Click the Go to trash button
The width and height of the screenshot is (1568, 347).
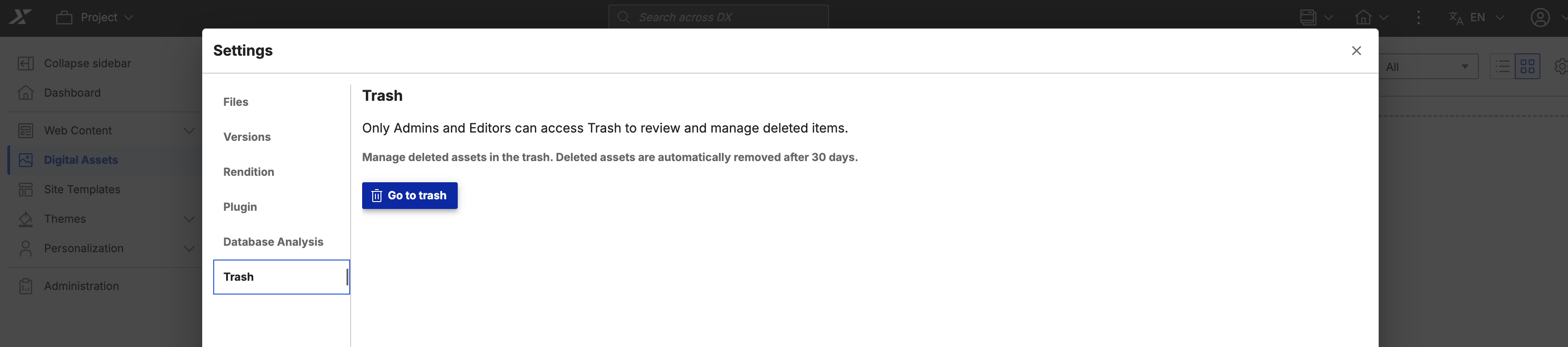[409, 196]
